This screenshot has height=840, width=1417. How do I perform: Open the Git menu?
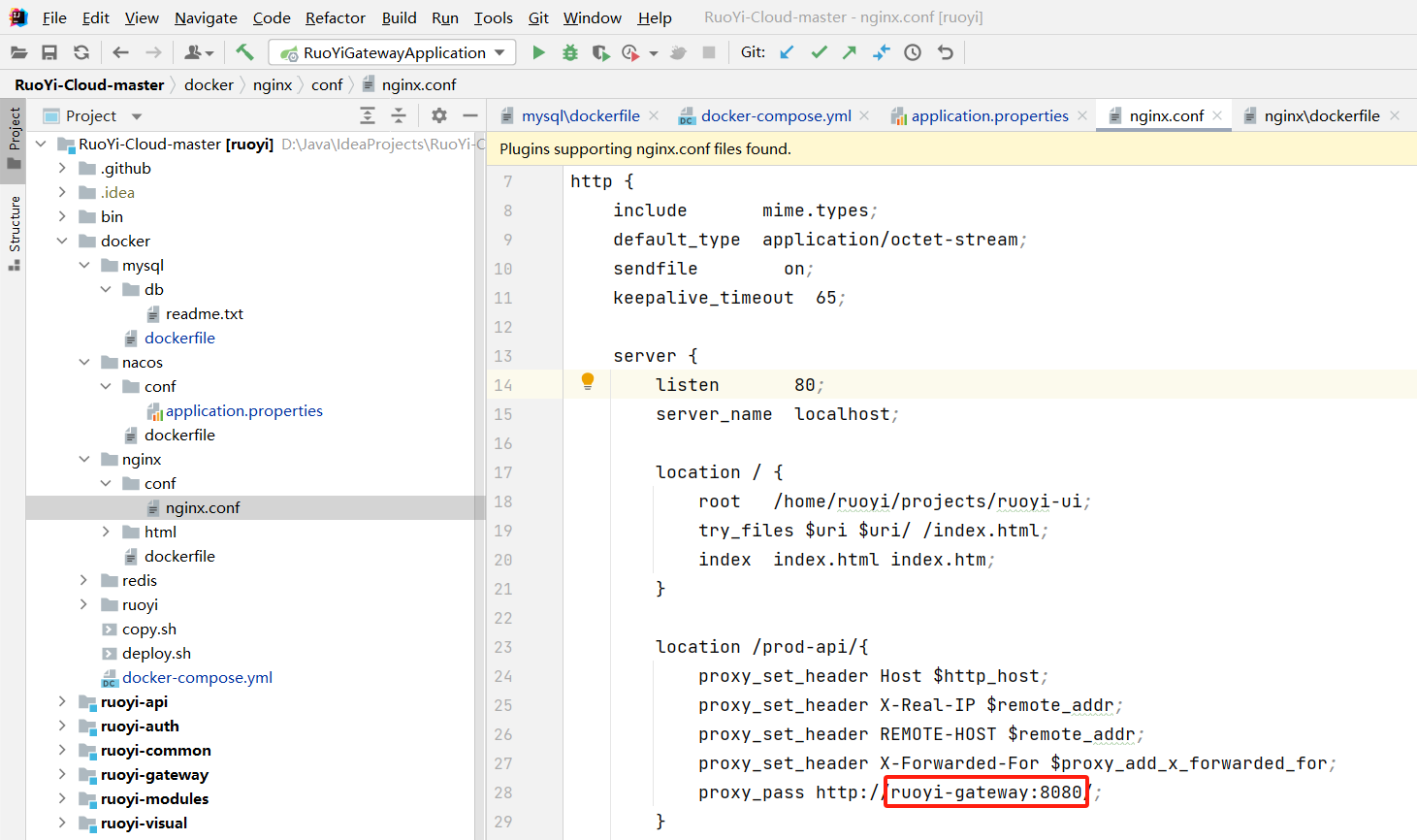tap(538, 17)
